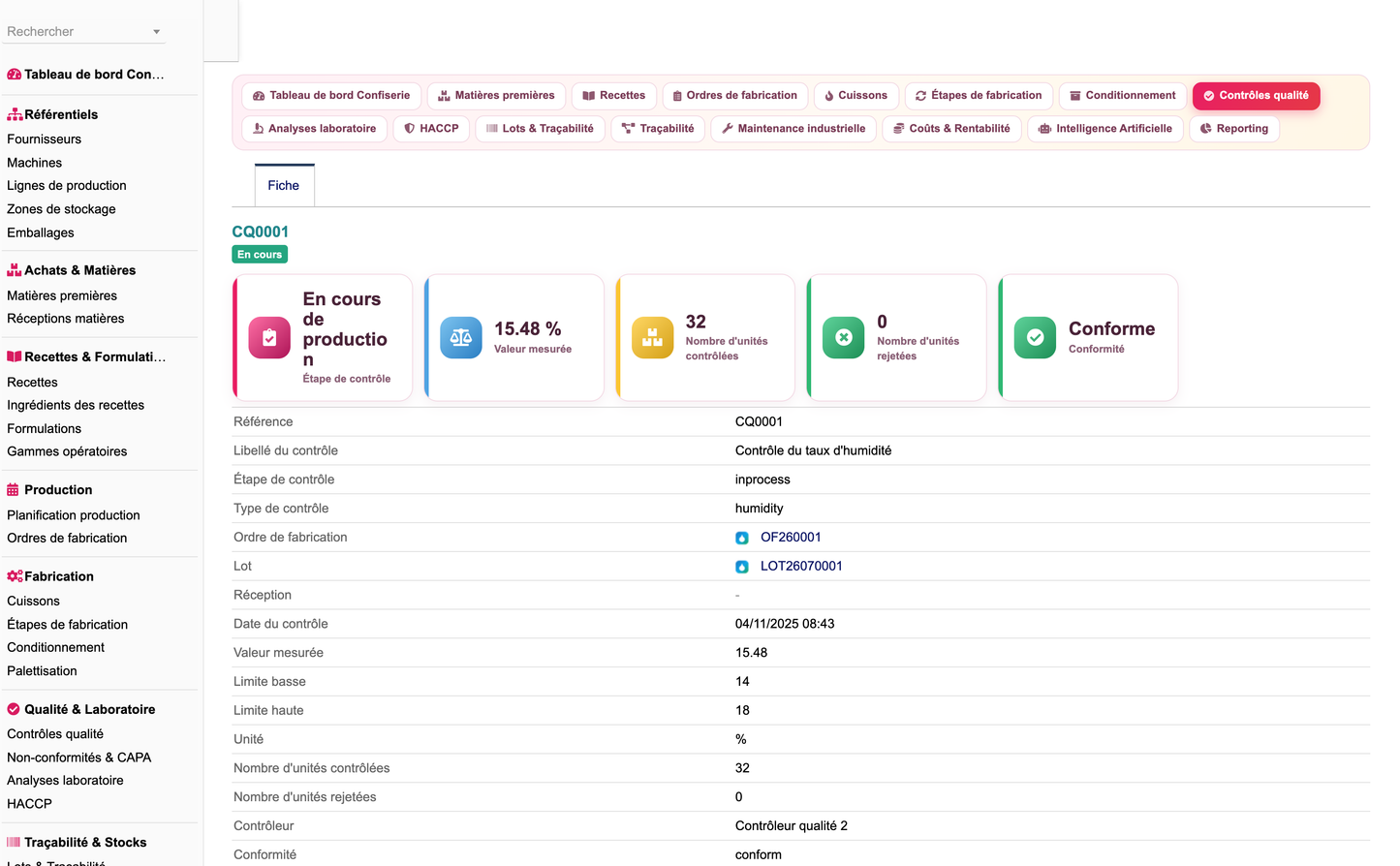1400x866 pixels.
Task: Select the Analyses laboratoire top tab
Action: (315, 129)
